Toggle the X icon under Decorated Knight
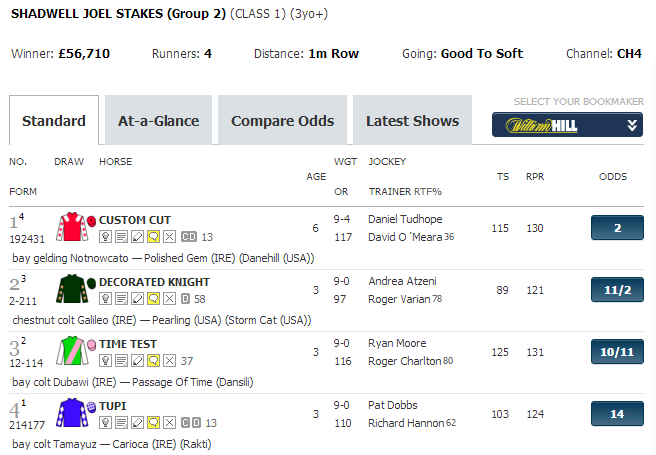The height and width of the screenshot is (455, 656). point(169,299)
